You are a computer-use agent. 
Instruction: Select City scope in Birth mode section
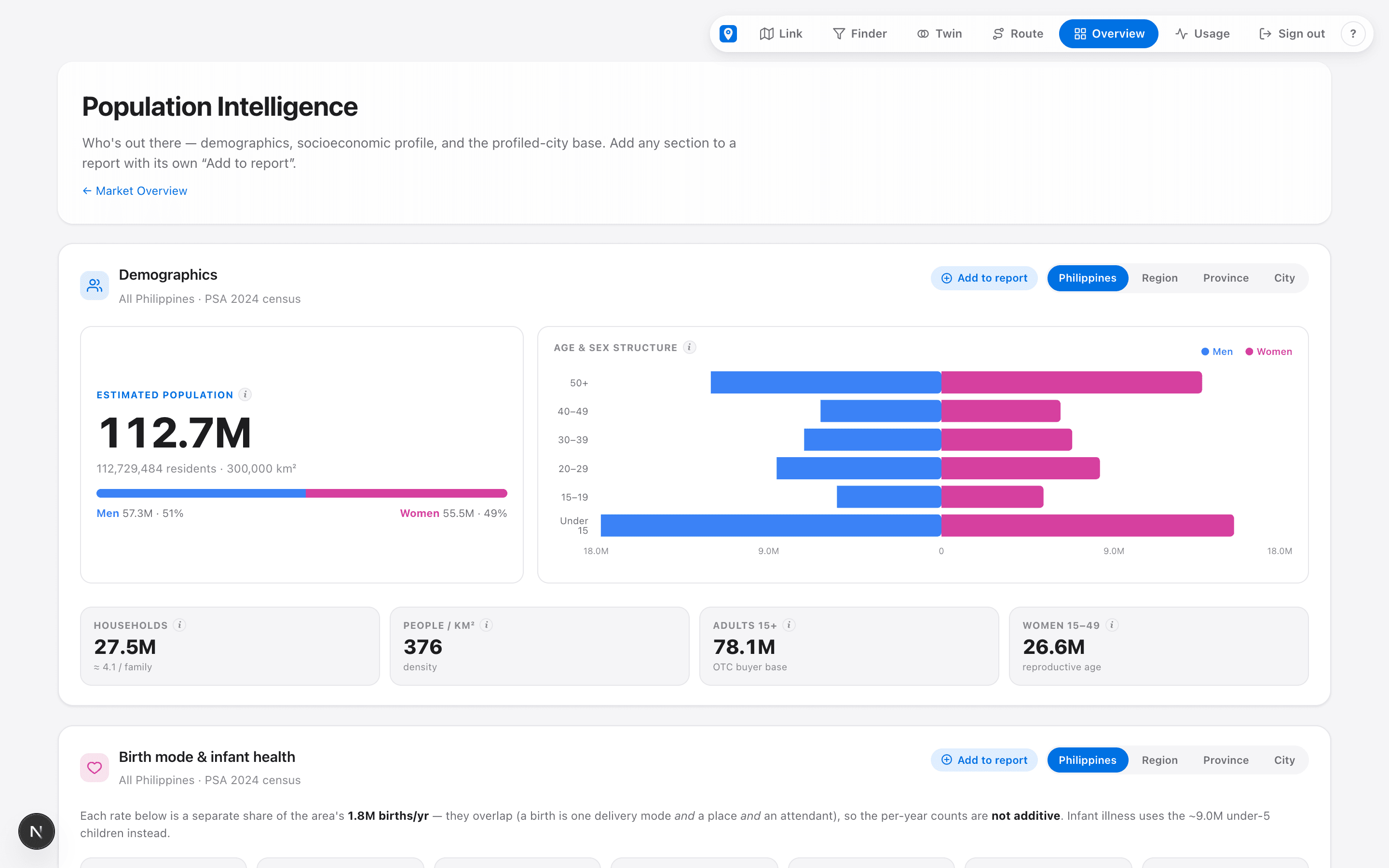pyautogui.click(x=1284, y=760)
